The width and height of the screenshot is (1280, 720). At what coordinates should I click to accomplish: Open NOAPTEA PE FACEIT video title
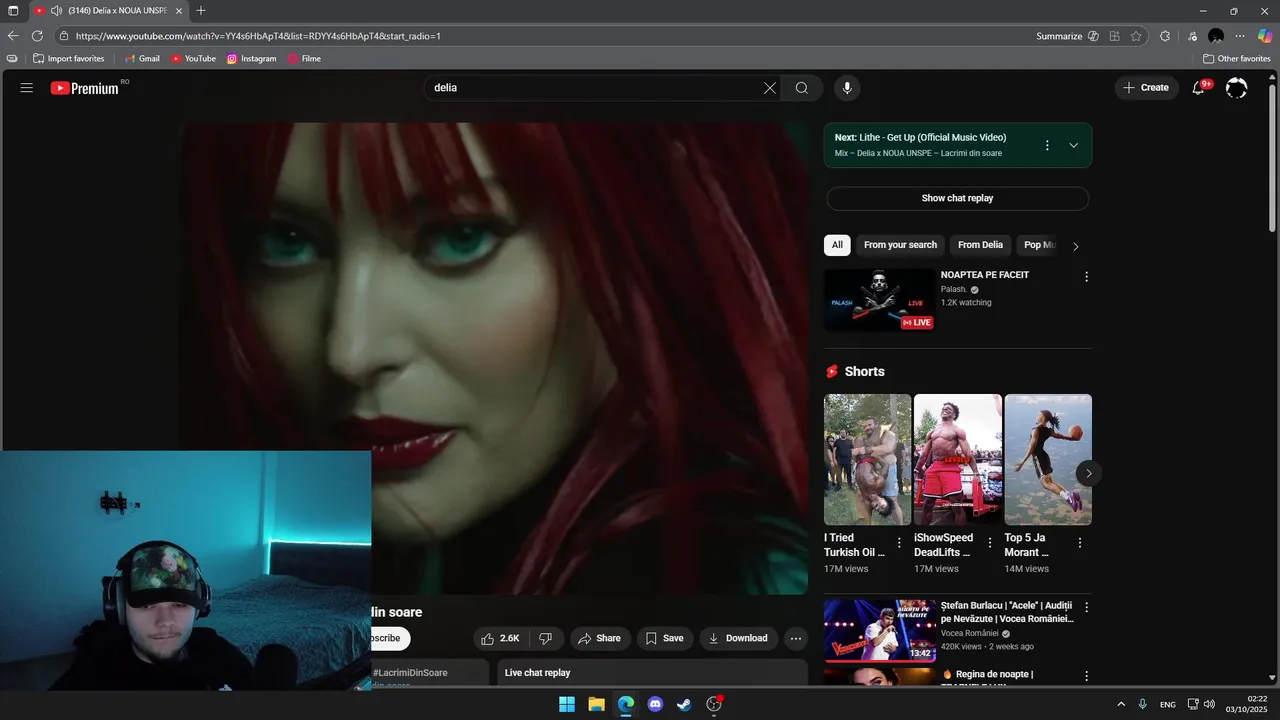coord(985,275)
